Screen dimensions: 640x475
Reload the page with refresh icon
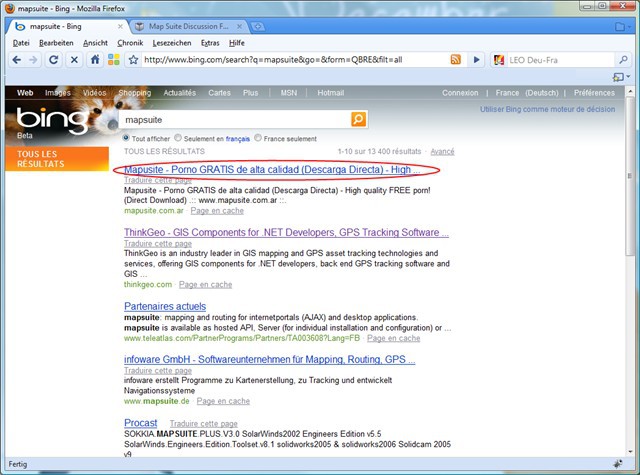coord(53,60)
